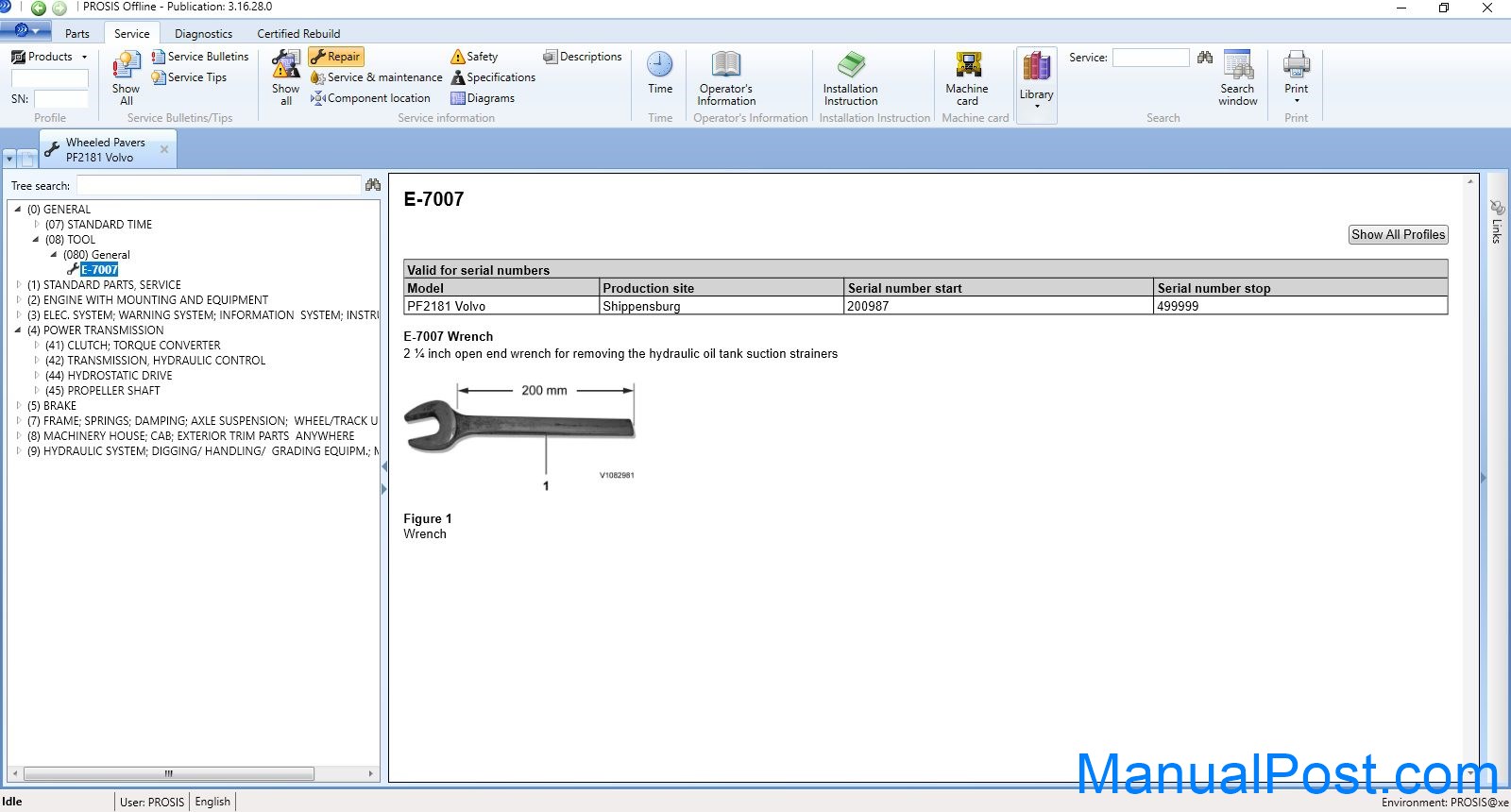The width and height of the screenshot is (1511, 812).
Task: Click the User: PROSIS status entry
Action: point(152,802)
